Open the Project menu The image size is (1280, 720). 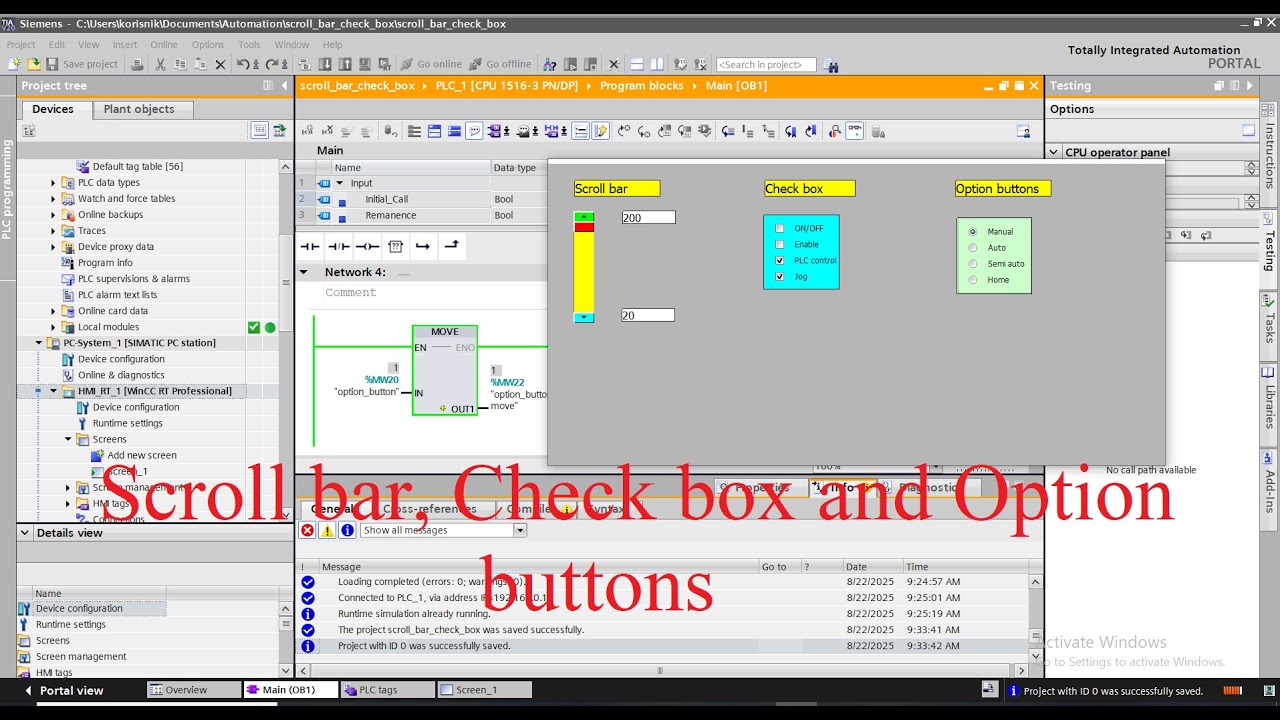[x=21, y=44]
